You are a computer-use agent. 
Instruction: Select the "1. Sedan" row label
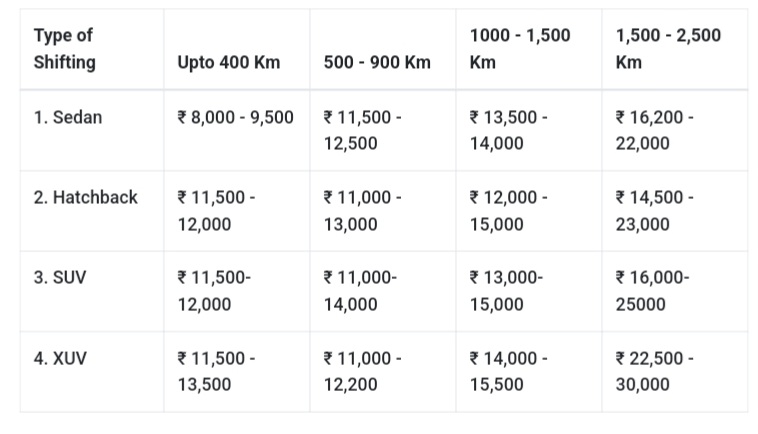[x=68, y=117]
